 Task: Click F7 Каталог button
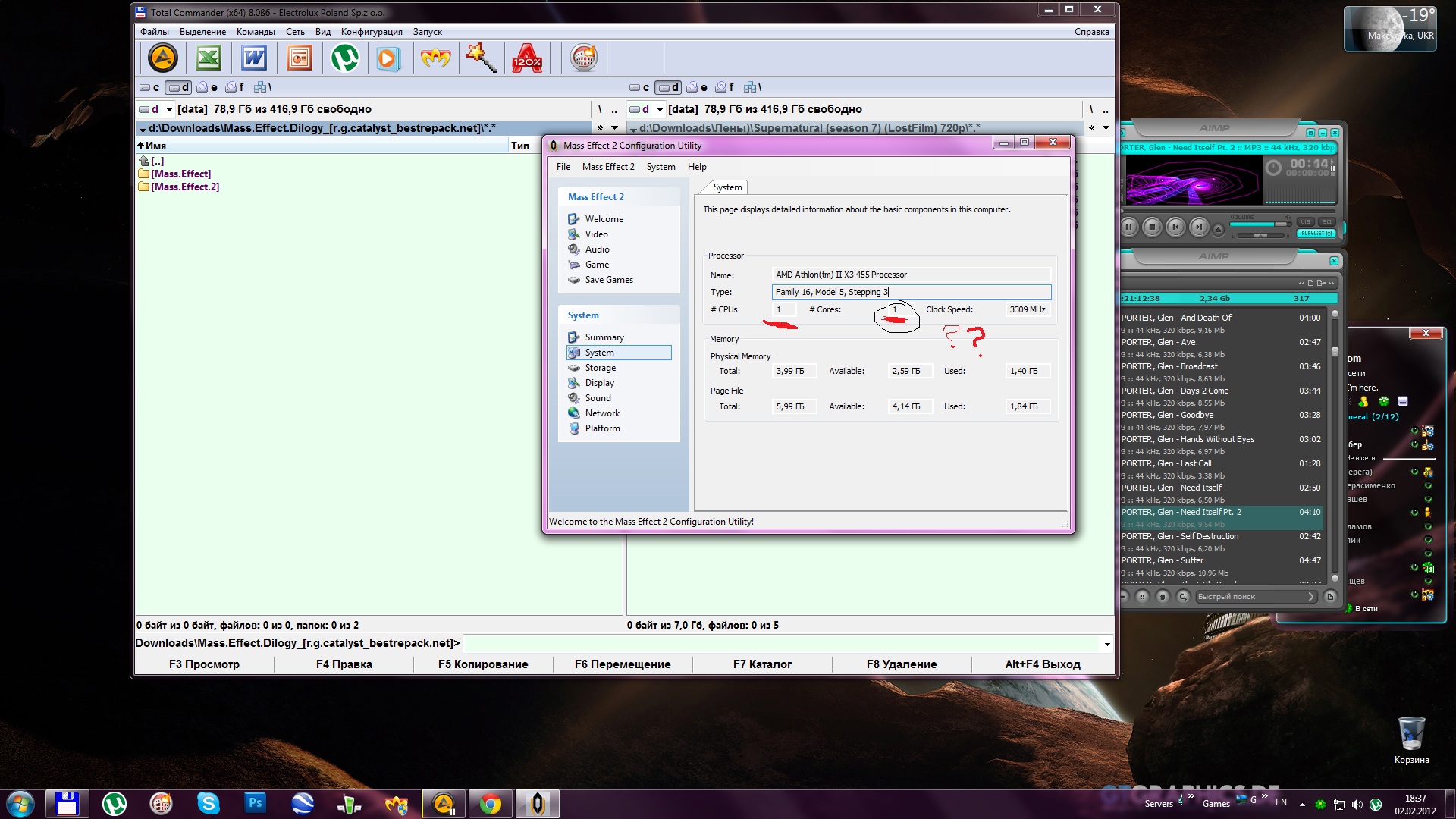(x=762, y=664)
